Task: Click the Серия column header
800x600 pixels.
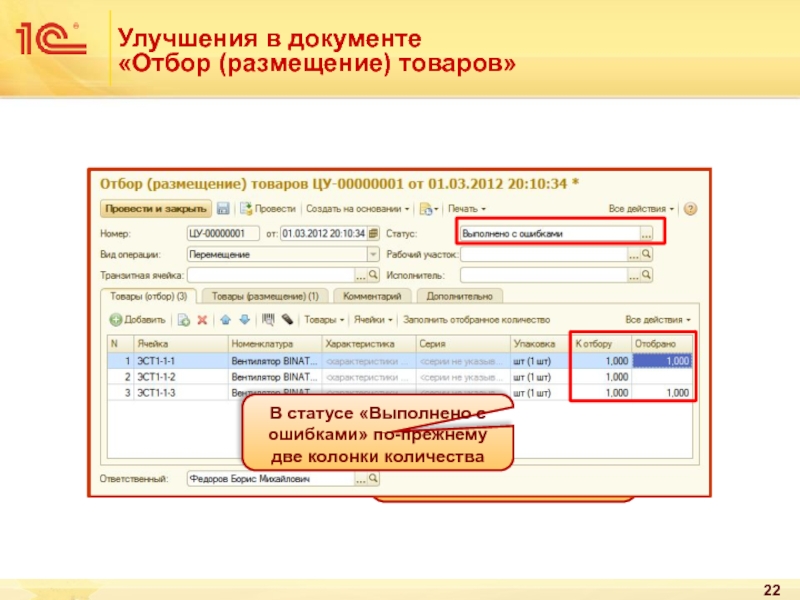Action: pos(463,344)
